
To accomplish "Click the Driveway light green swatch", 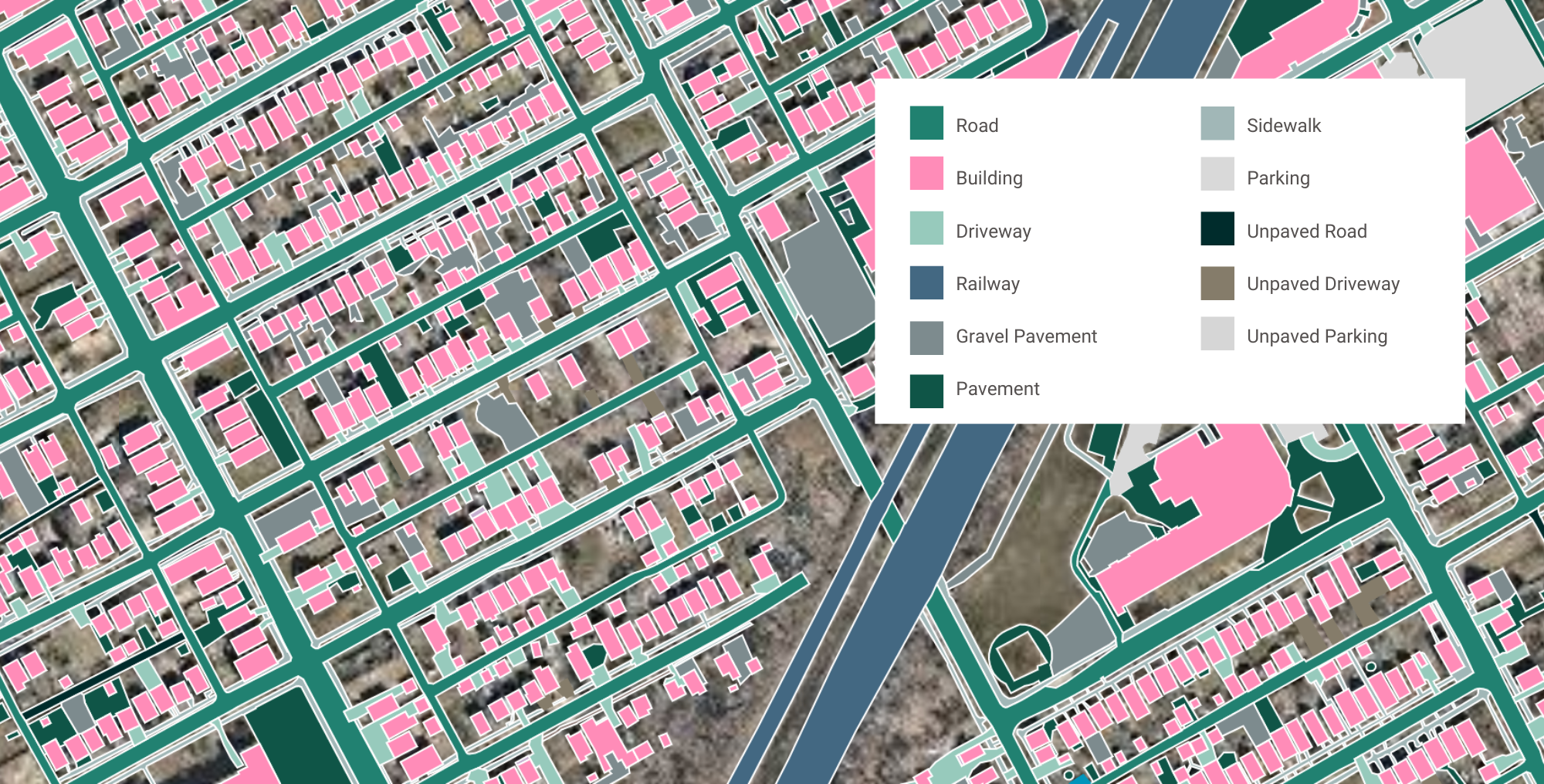I will click(x=926, y=228).
